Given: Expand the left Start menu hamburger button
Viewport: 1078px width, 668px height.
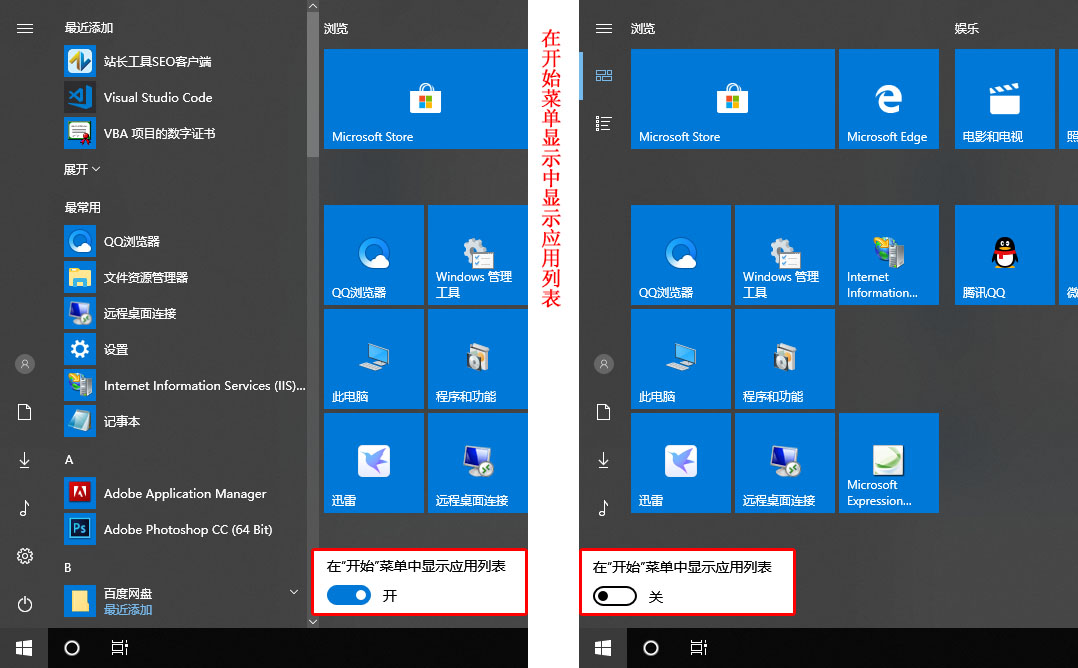Looking at the screenshot, I should tap(25, 28).
